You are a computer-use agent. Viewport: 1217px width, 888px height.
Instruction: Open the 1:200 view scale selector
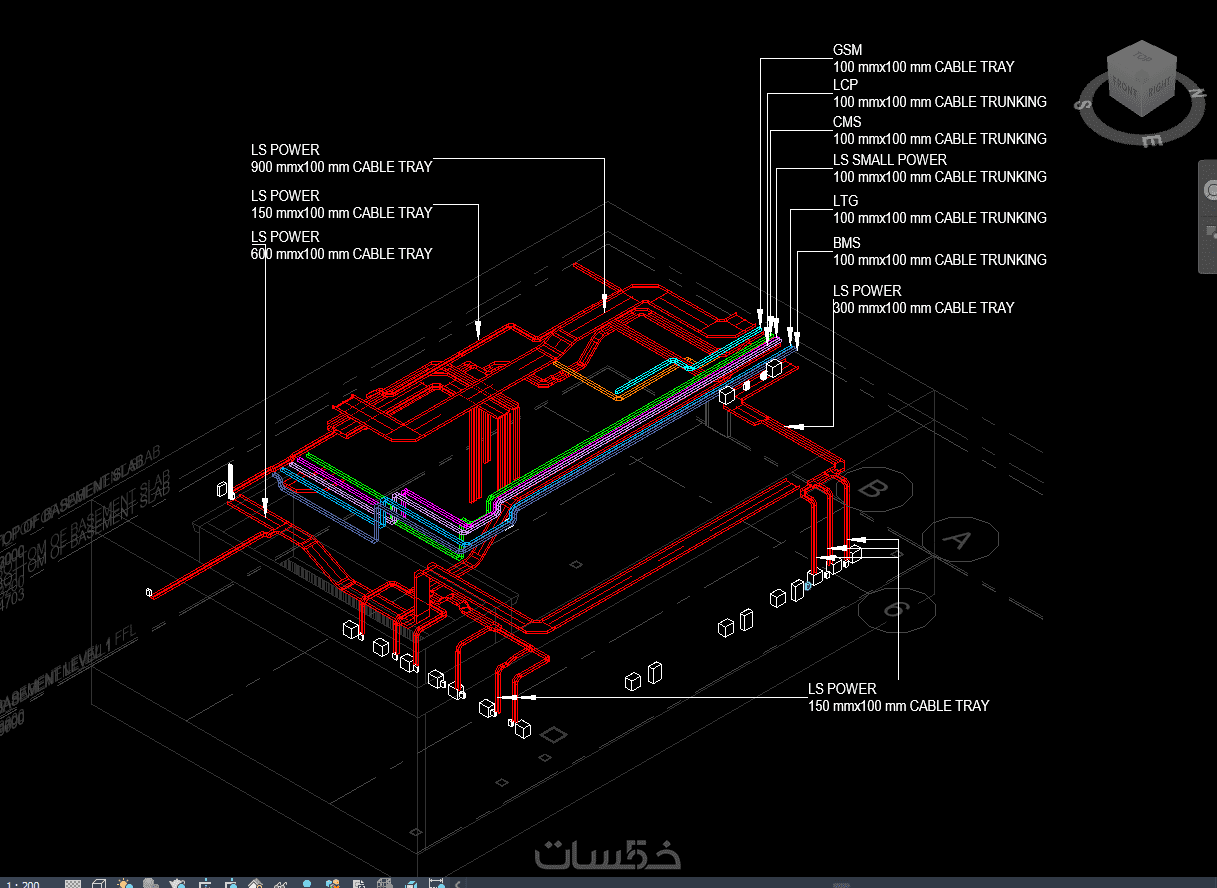point(23,884)
